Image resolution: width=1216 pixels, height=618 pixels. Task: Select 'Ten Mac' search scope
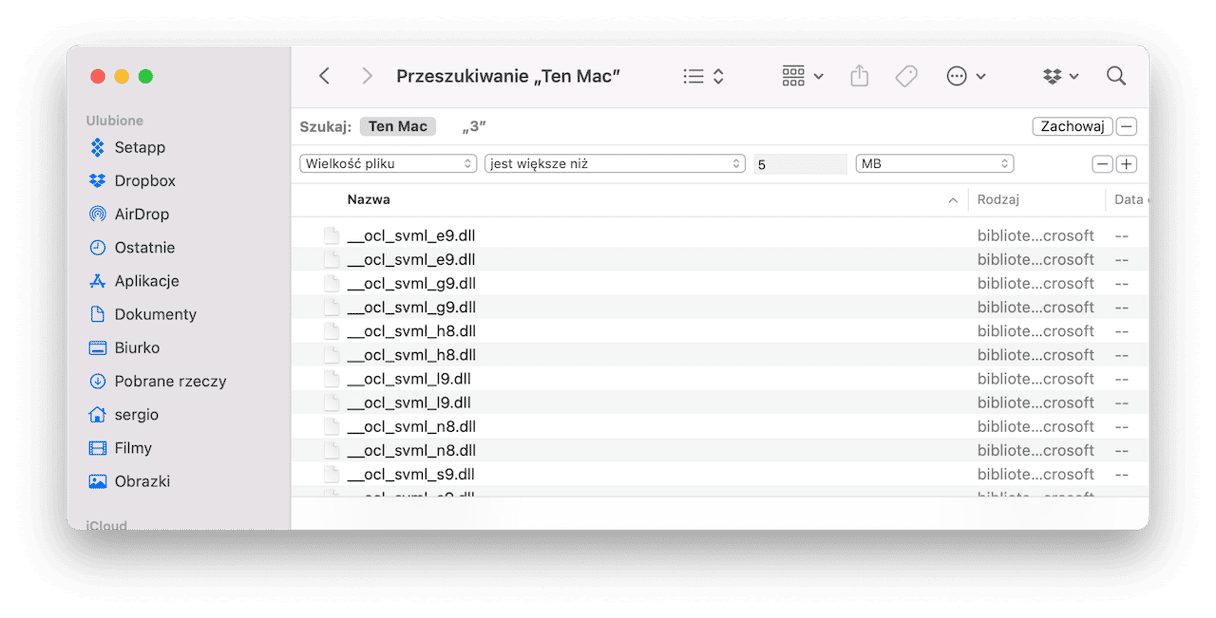398,127
